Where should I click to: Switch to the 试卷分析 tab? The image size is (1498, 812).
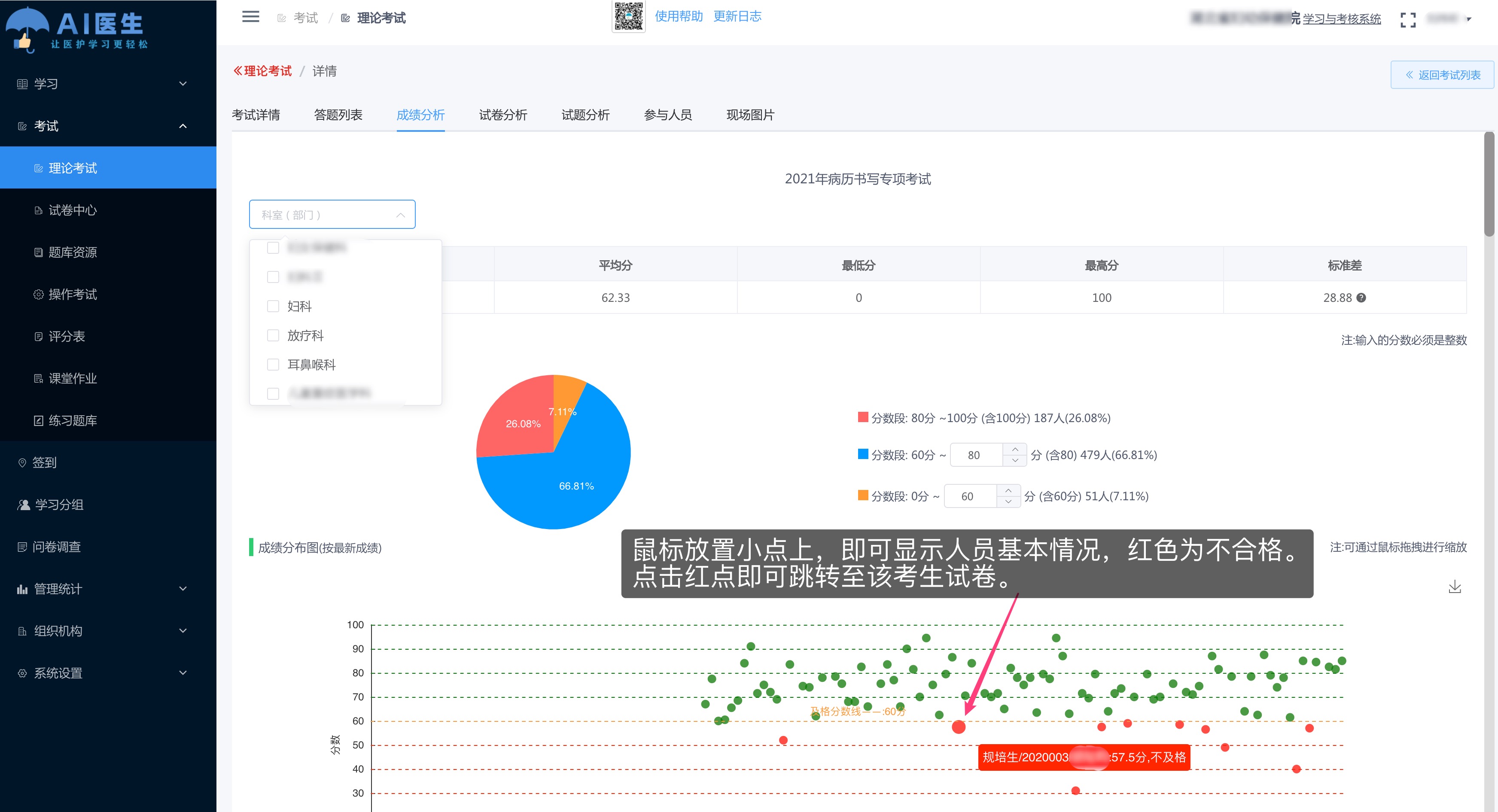503,115
